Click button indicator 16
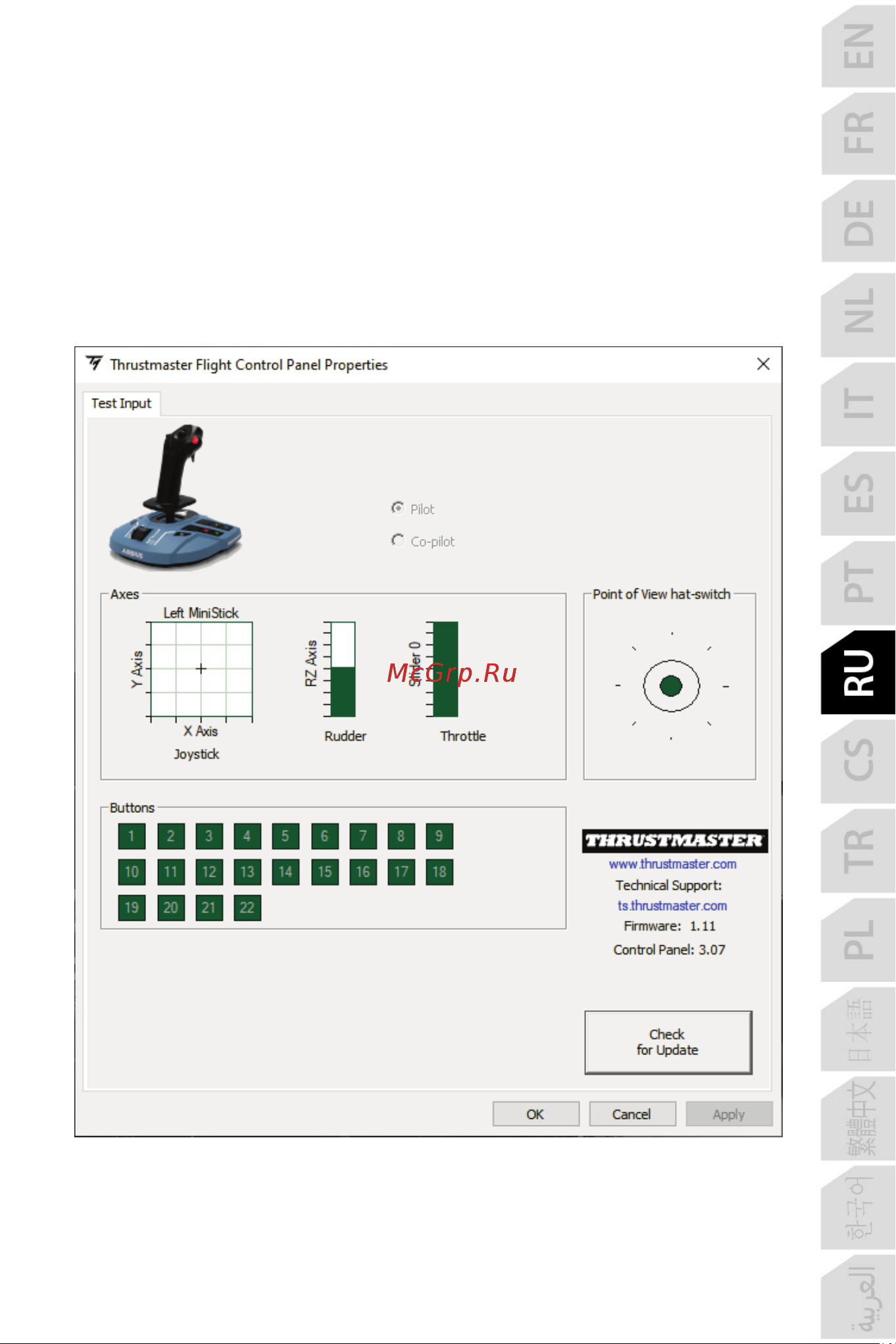The height and width of the screenshot is (1344, 896). click(x=362, y=872)
